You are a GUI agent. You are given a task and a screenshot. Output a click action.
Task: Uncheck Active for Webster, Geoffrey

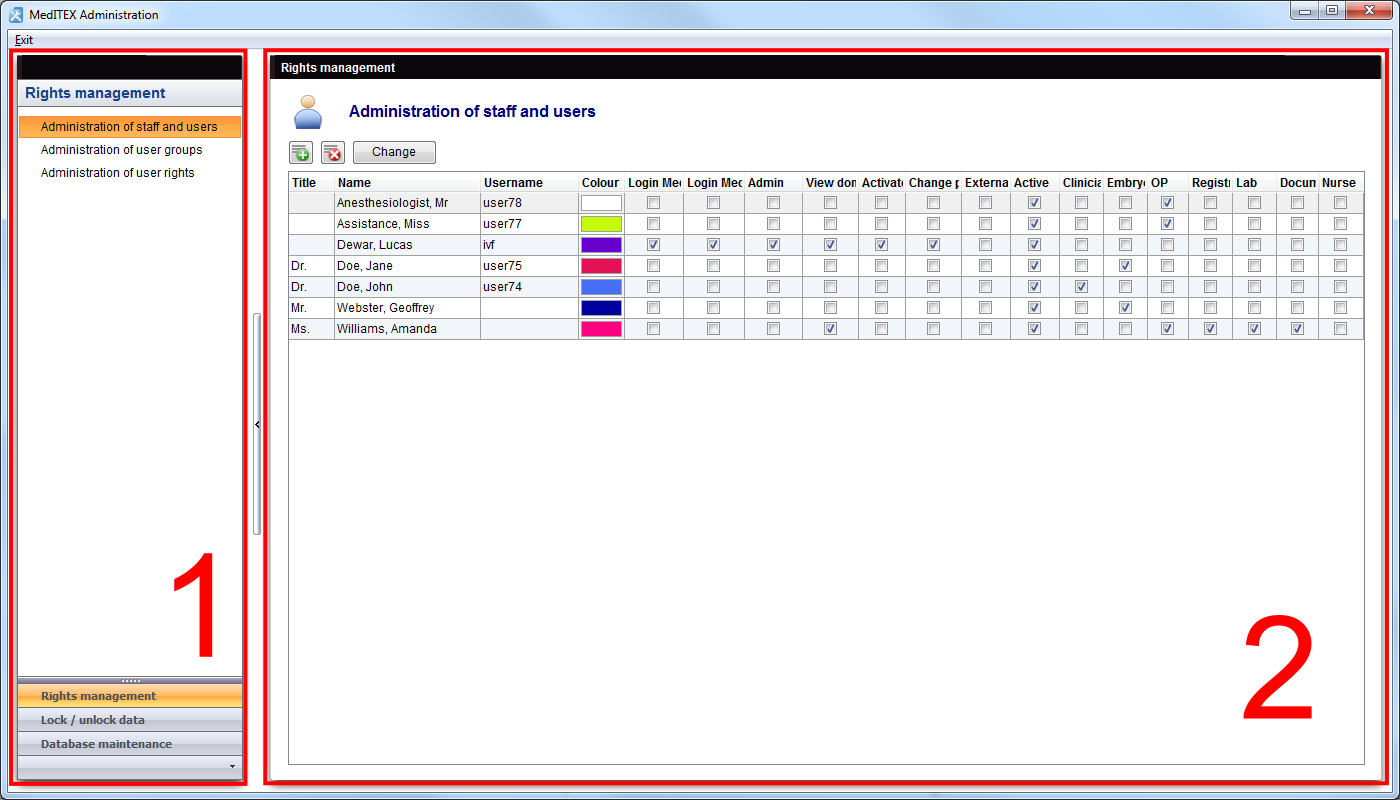click(x=1034, y=308)
